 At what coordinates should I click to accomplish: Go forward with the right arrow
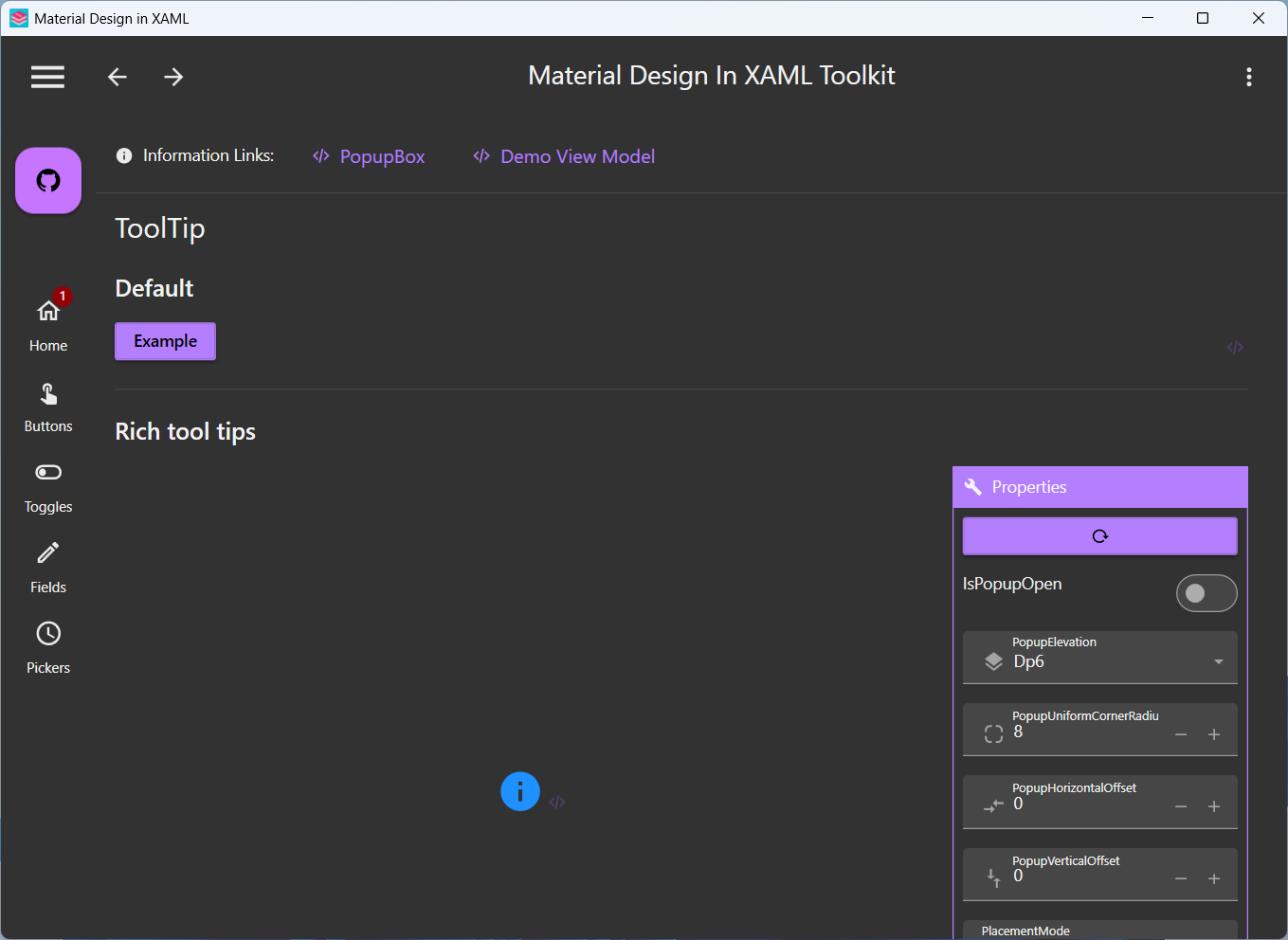point(173,77)
